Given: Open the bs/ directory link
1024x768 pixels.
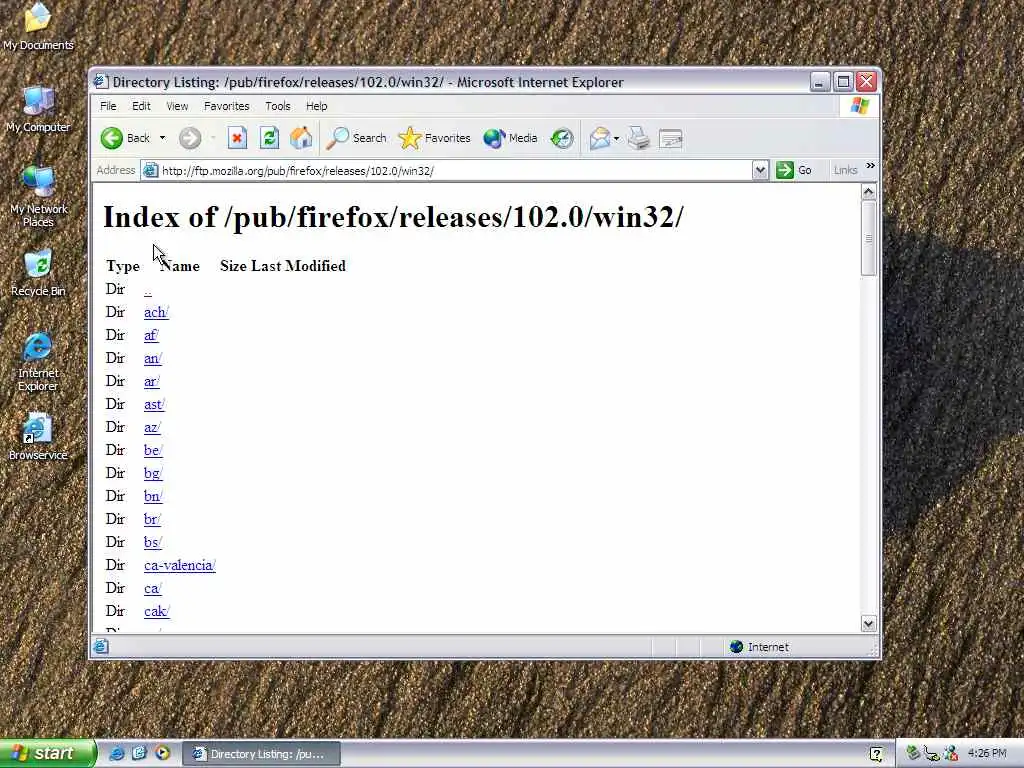Looking at the screenshot, I should pyautogui.click(x=152, y=542).
